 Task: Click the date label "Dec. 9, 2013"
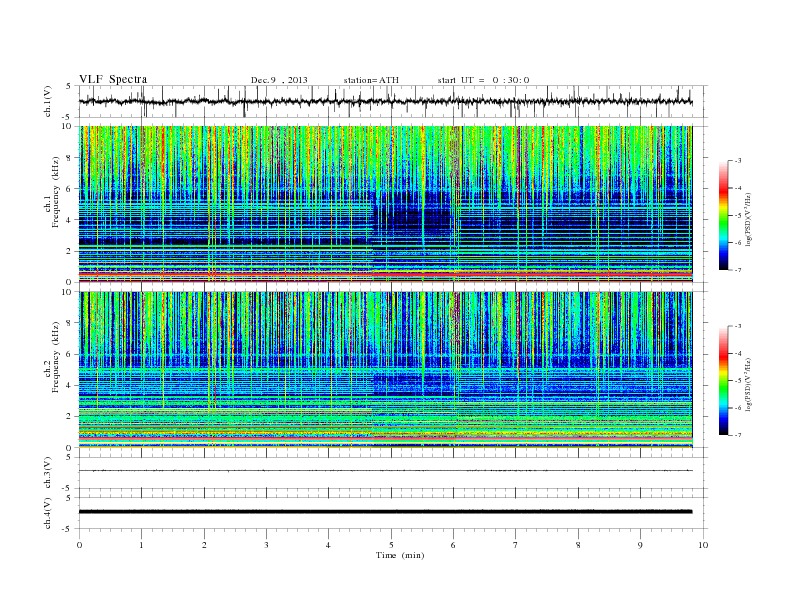click(279, 80)
